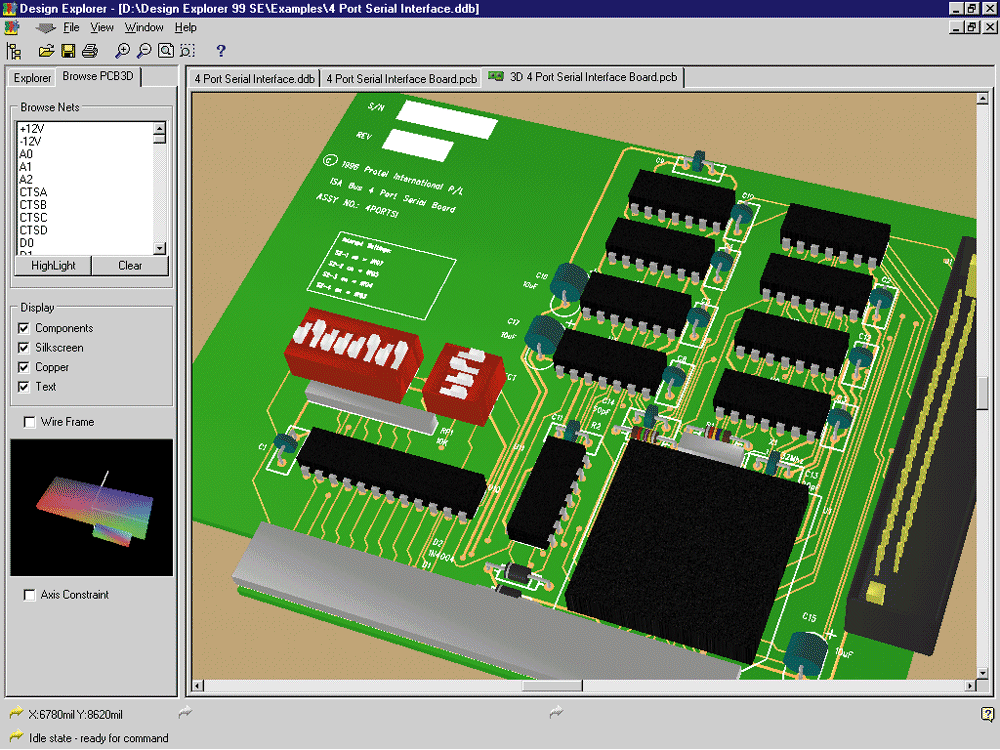Click the 3D view vertical scroll down arrow

983,672
